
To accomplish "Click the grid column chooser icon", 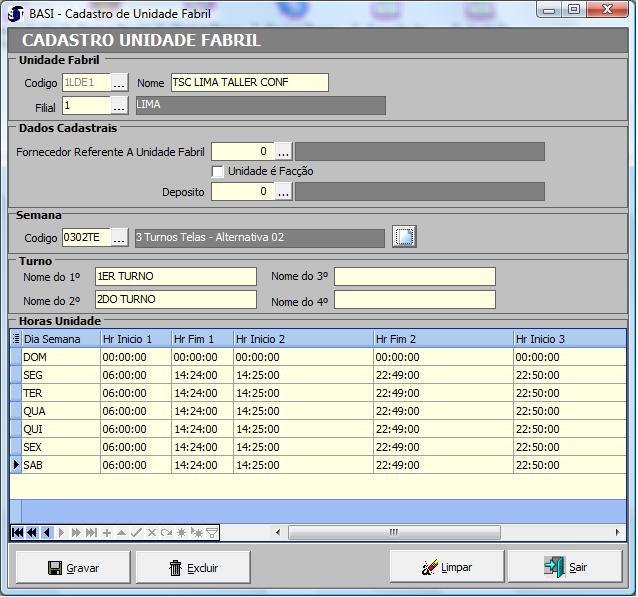I will [x=15, y=339].
